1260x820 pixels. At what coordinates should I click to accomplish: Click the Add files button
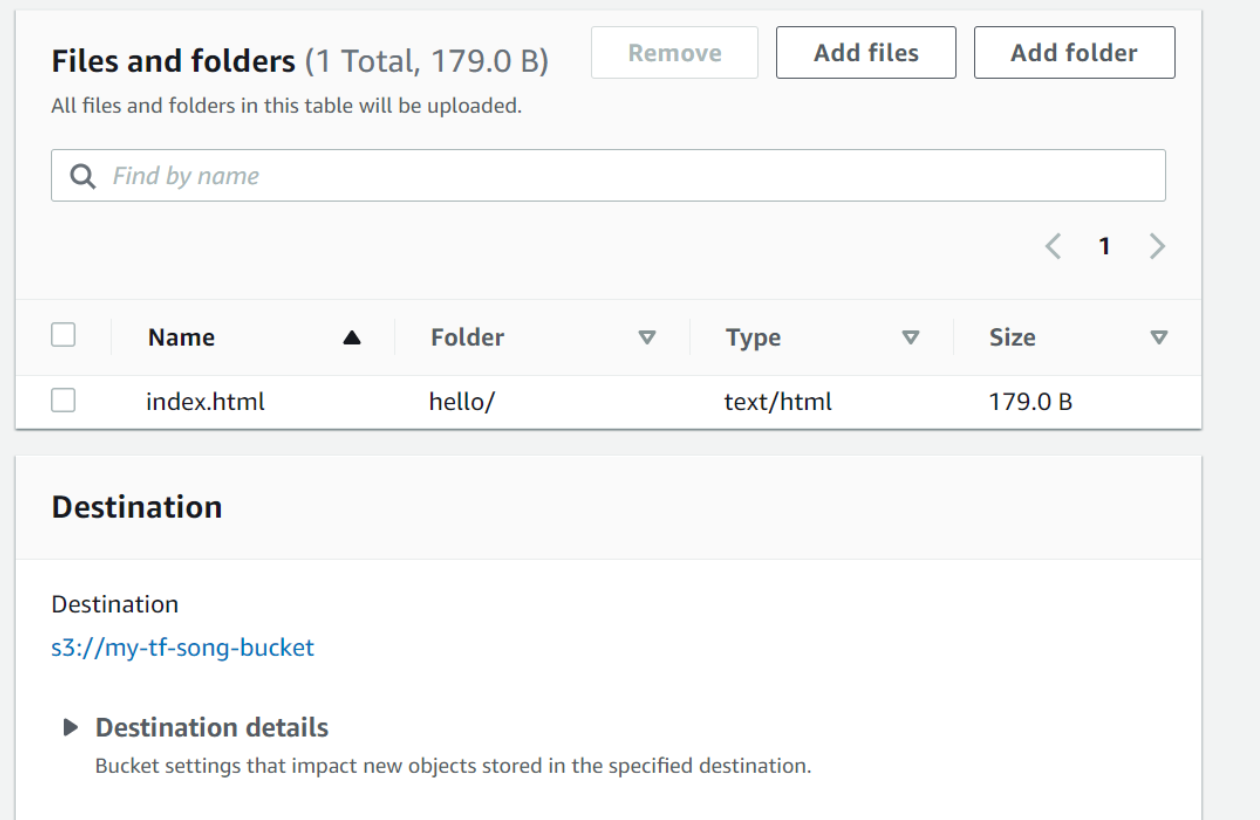point(866,53)
